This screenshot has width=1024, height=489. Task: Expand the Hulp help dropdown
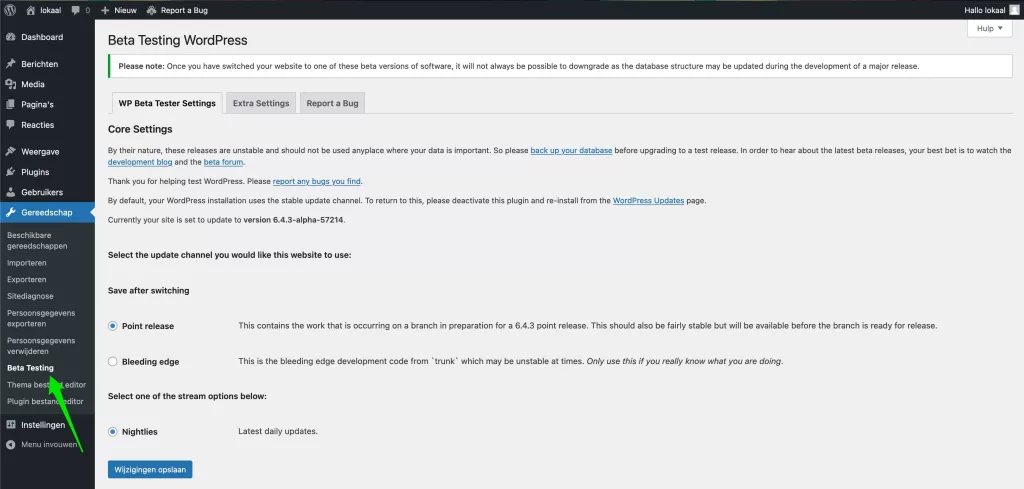(x=989, y=29)
